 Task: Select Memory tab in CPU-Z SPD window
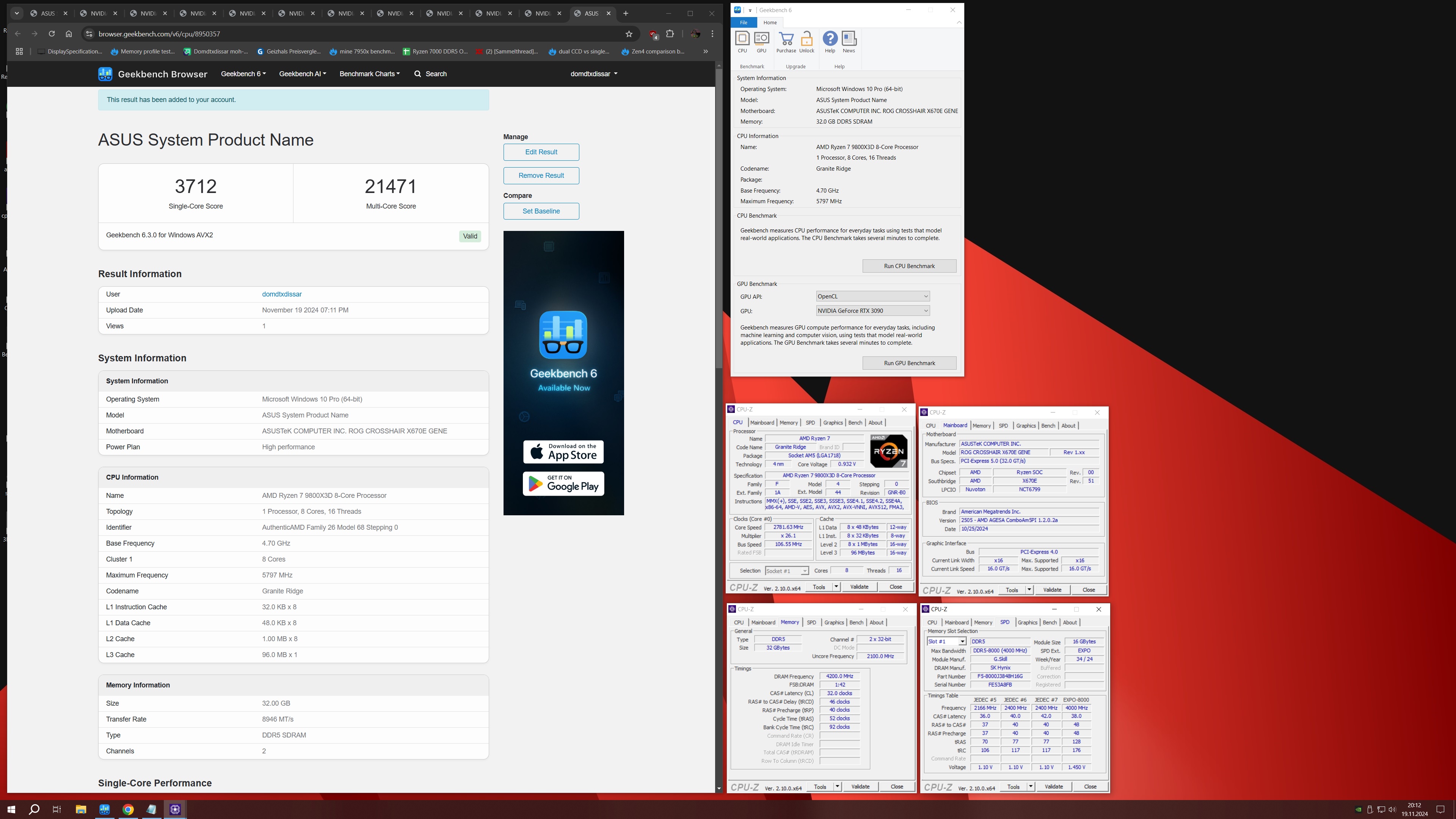[983, 623]
